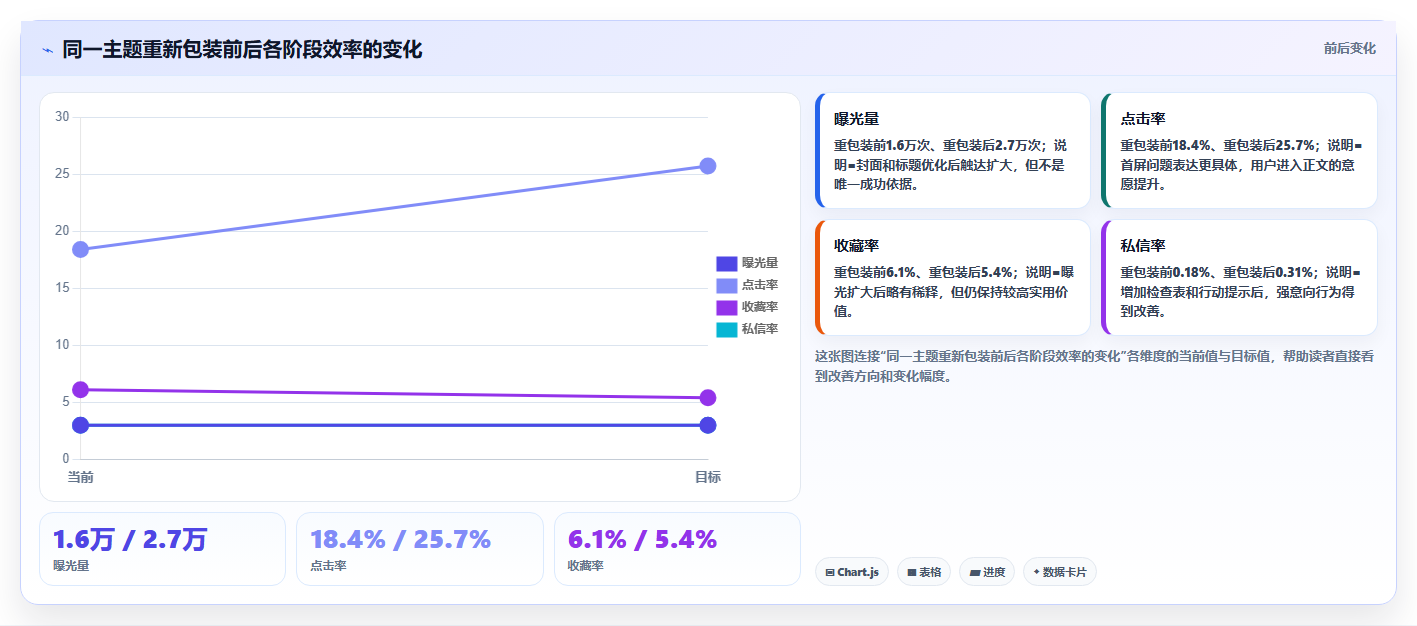Click the page title 同一主题重新包装前后各阶段效率的变化
Screen dimensions: 1417x626
pos(242,50)
